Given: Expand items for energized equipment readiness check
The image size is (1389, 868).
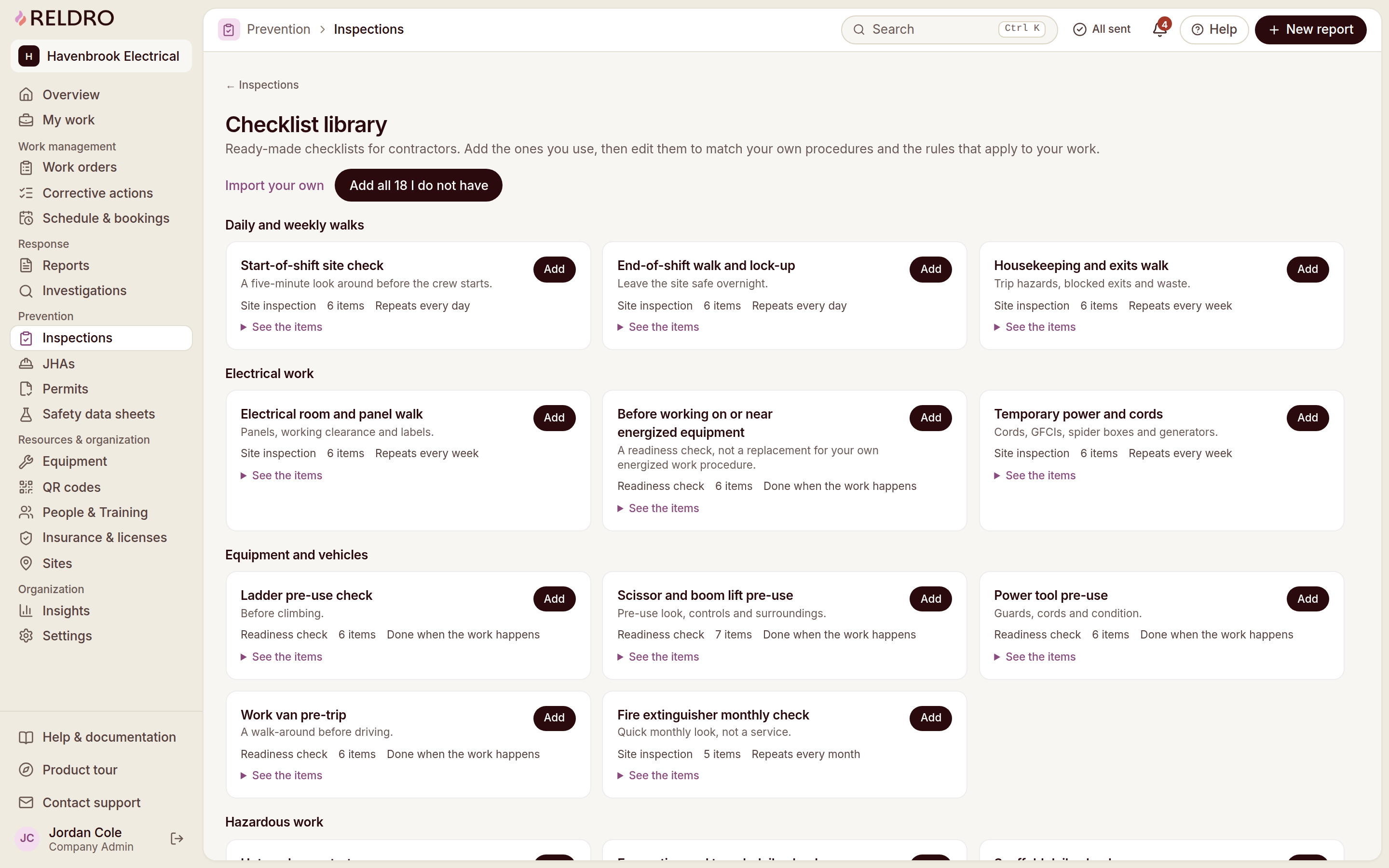Looking at the screenshot, I should [658, 509].
